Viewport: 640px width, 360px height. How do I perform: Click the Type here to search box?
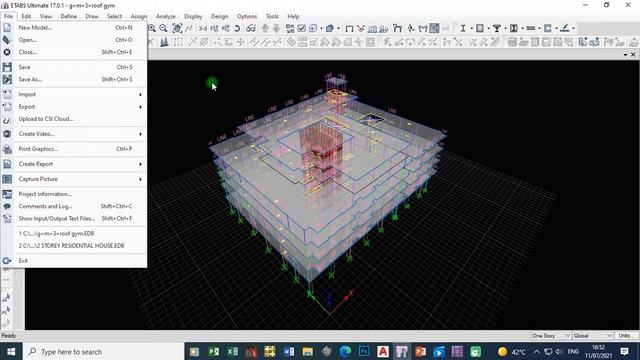[x=104, y=351]
